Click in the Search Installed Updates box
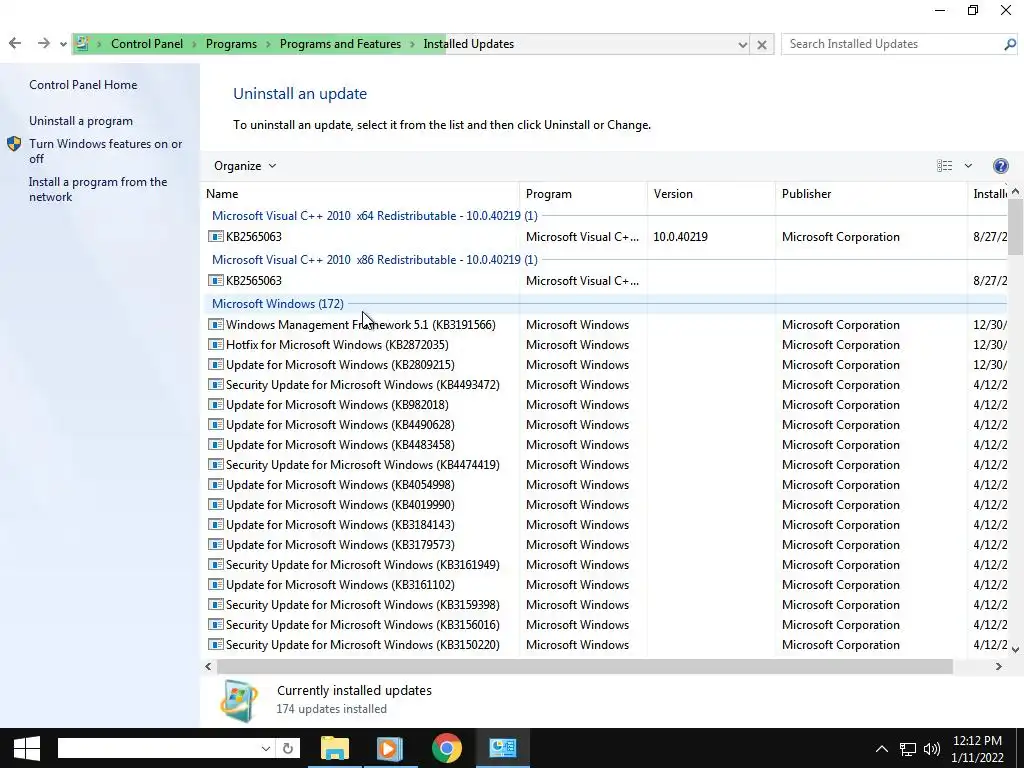Screen dimensions: 1024x768 click(891, 44)
